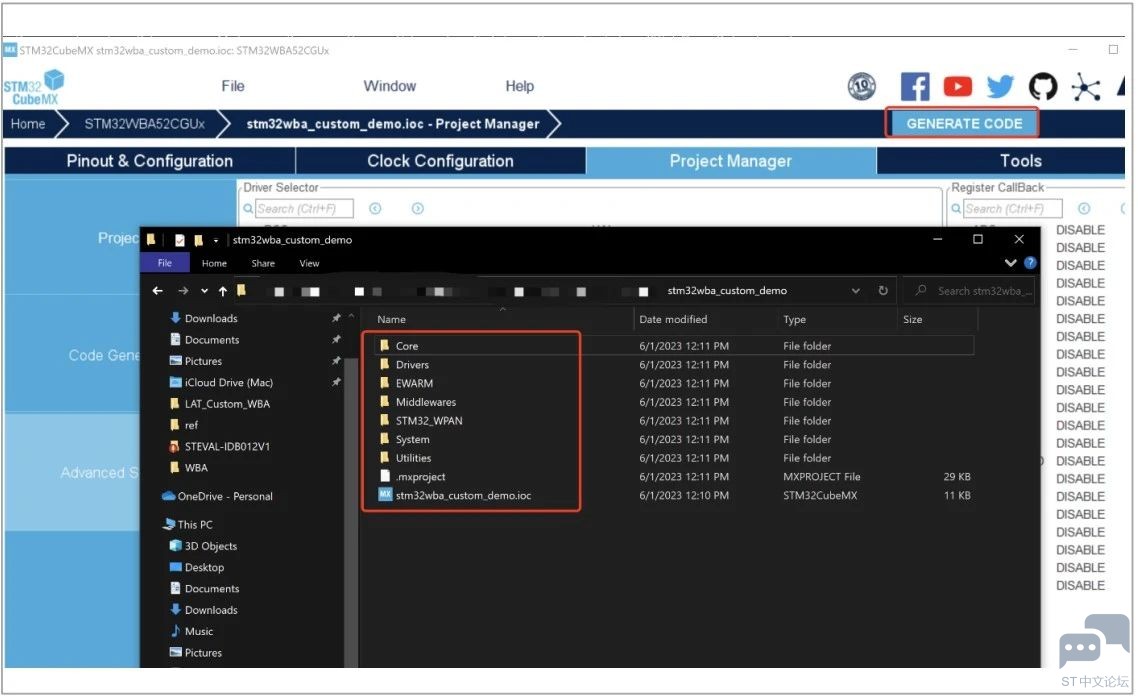Sort by Type column header
Screen dimensions: 1138x697
(794, 319)
